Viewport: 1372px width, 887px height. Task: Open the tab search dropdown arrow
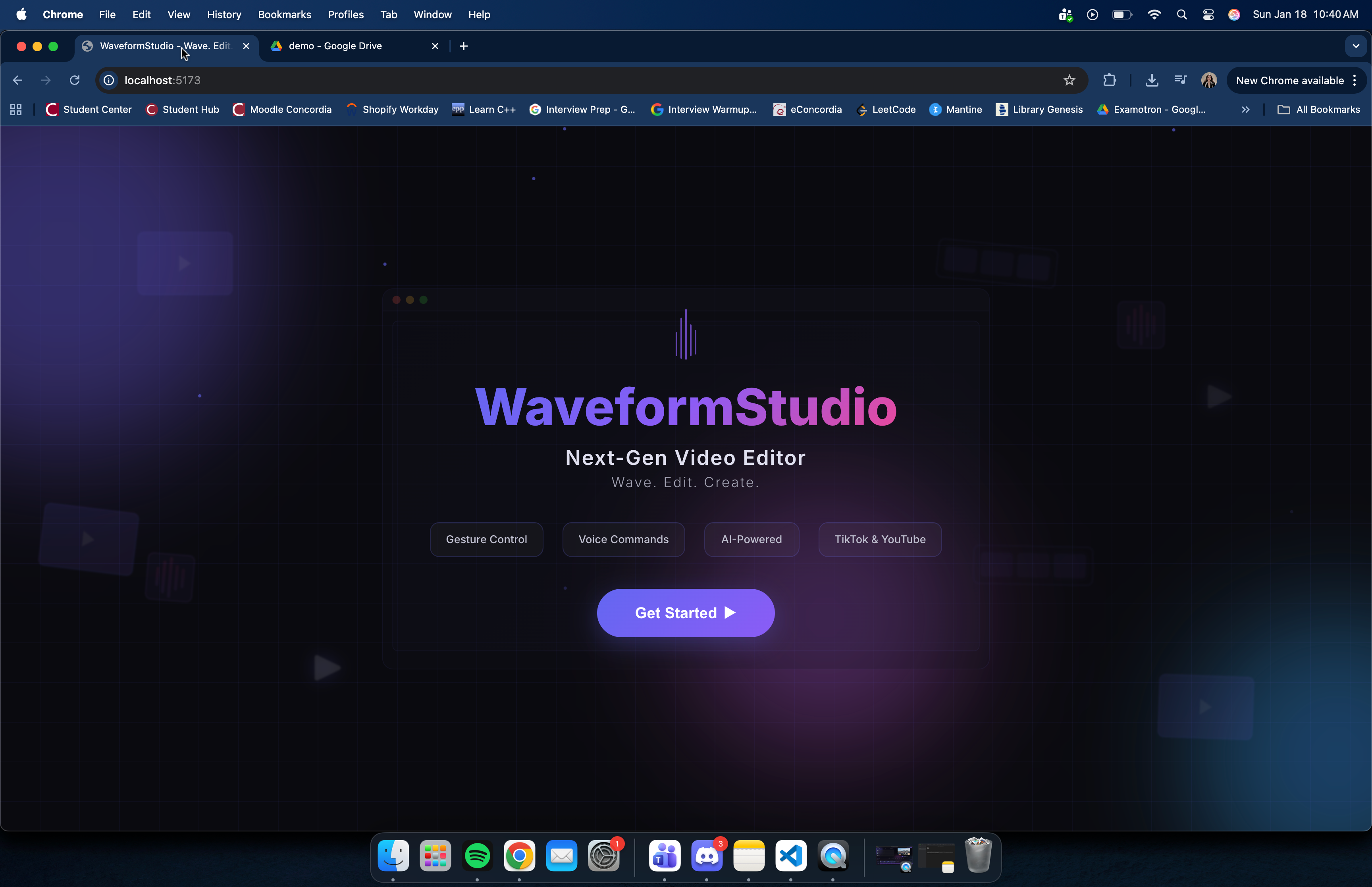[1355, 46]
